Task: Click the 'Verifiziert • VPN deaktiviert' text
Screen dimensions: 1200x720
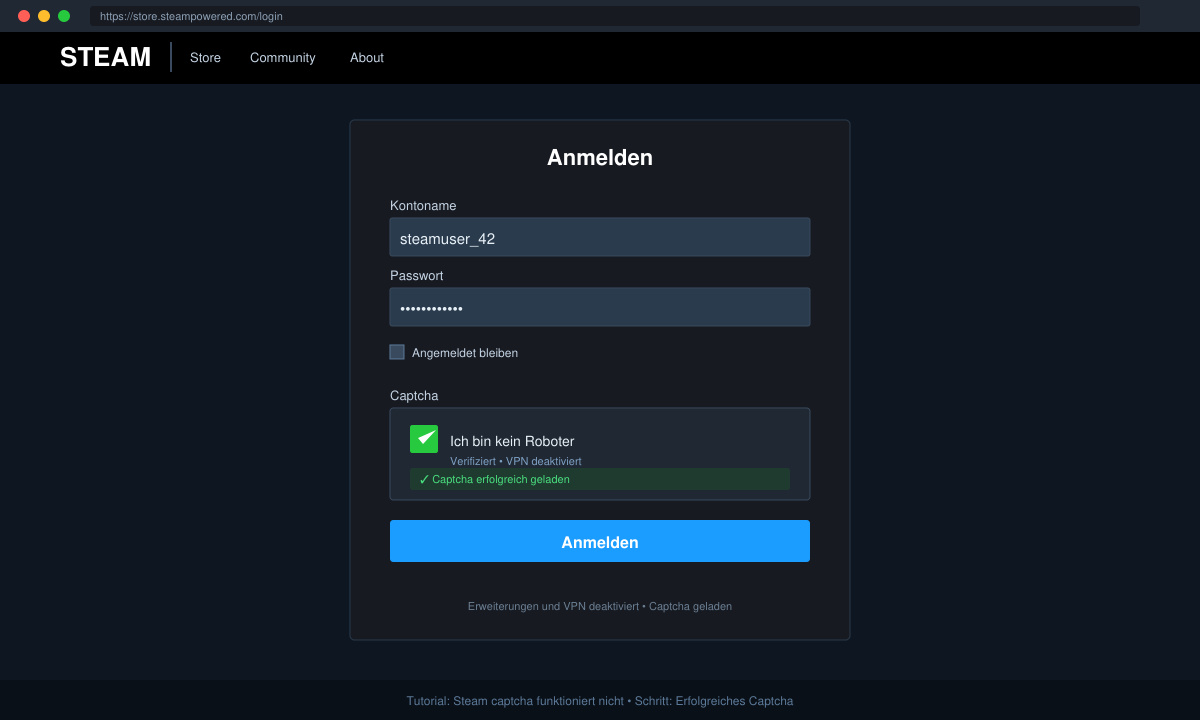Action: (515, 461)
